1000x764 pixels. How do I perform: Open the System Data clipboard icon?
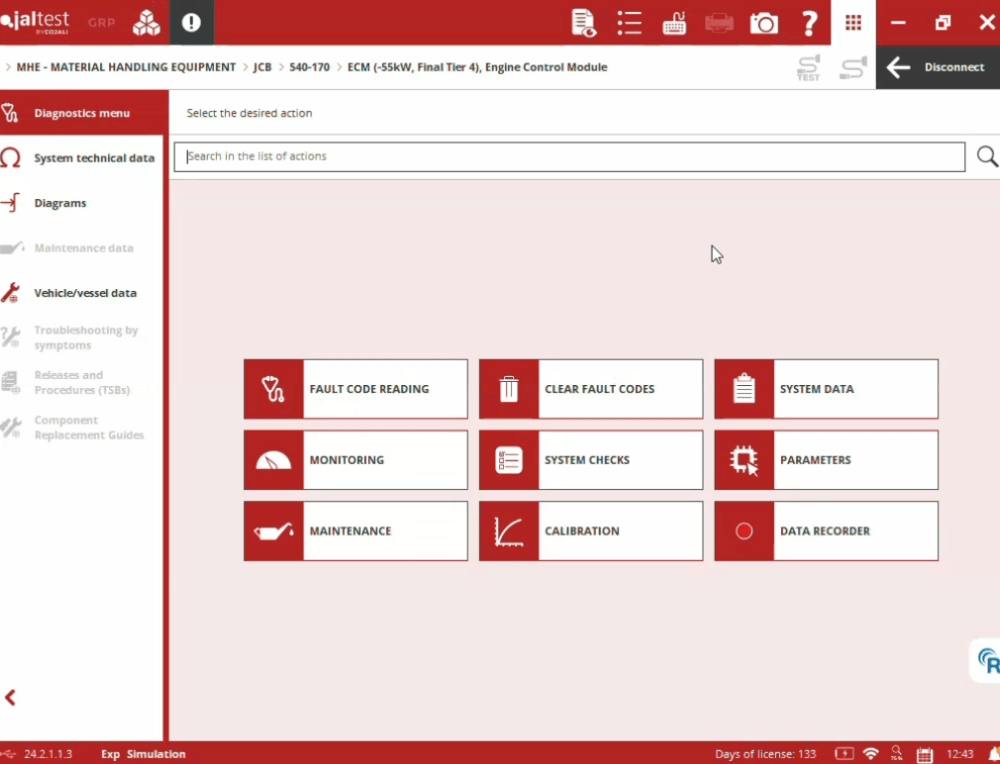point(744,389)
